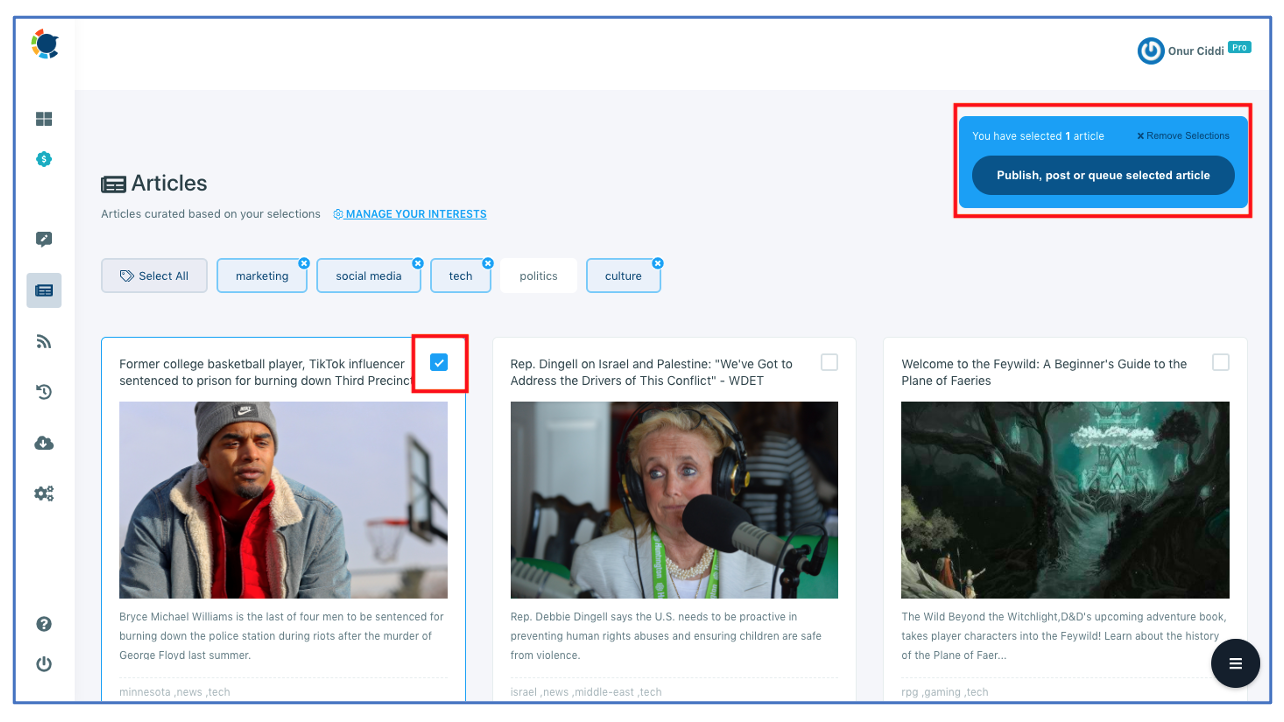The image size is (1284, 722).
Task: Remove the tech tag via its x
Action: point(488,263)
